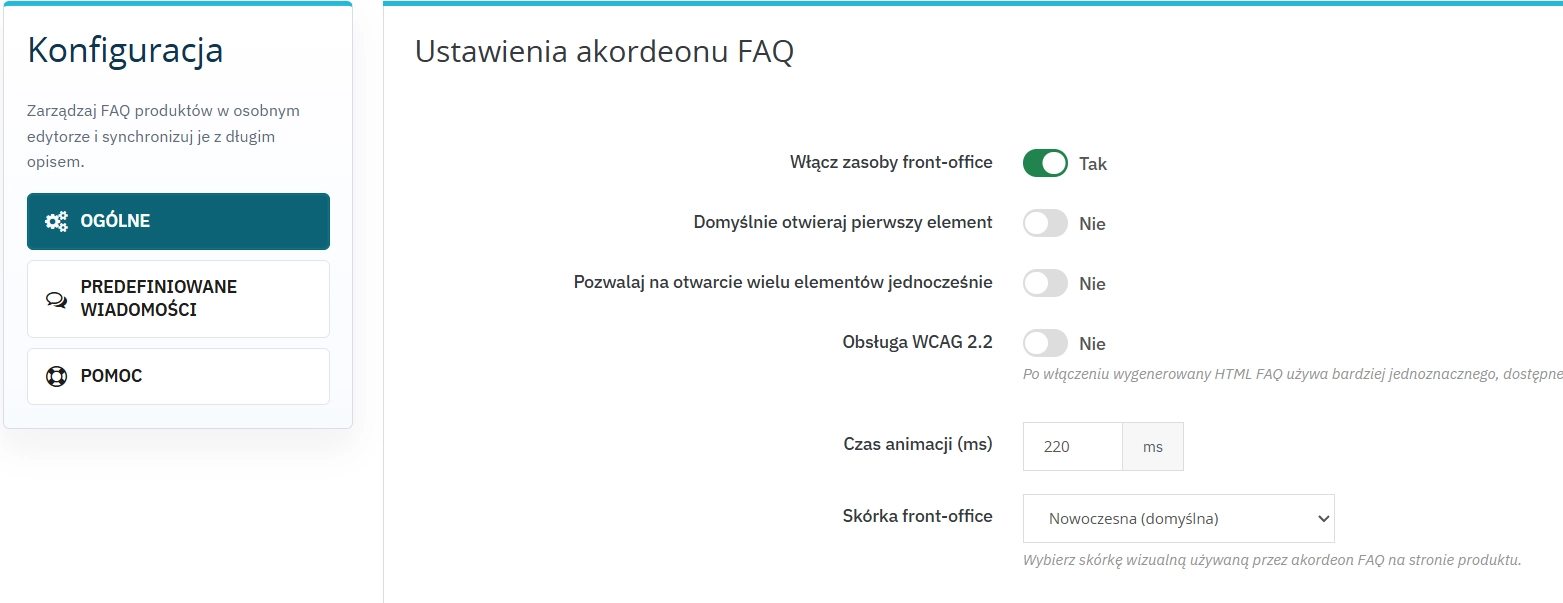Click the "Konfiguracja" sidebar title
This screenshot has height=603, width=1563.
click(124, 50)
